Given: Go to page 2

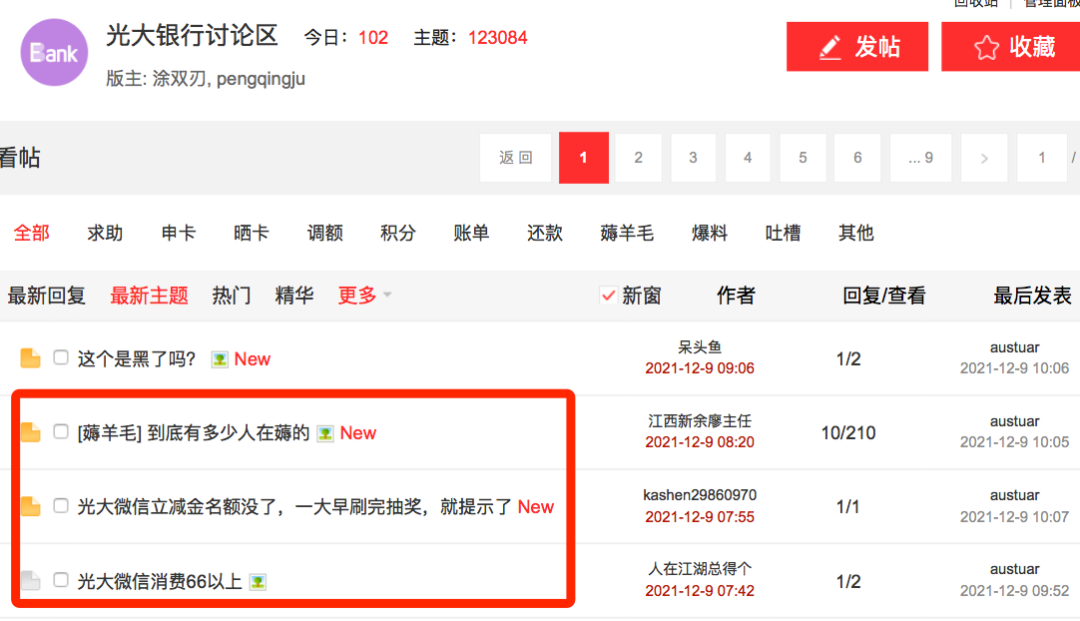Looking at the screenshot, I should [638, 158].
